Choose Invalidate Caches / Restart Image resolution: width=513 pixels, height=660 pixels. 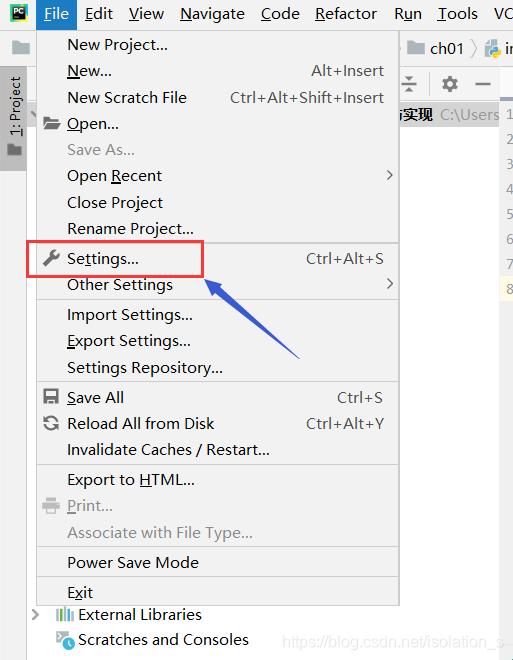(168, 450)
